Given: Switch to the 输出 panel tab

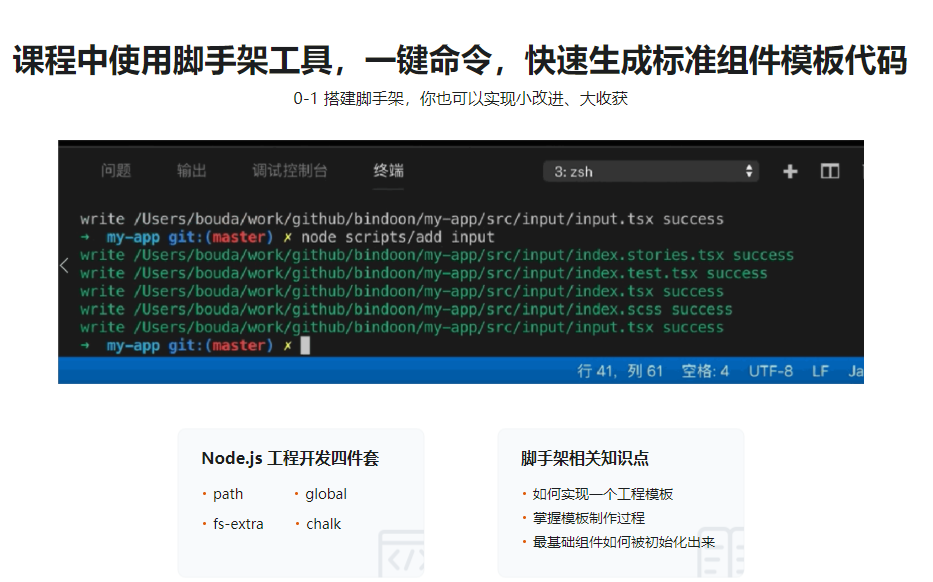Looking at the screenshot, I should click(x=192, y=171).
